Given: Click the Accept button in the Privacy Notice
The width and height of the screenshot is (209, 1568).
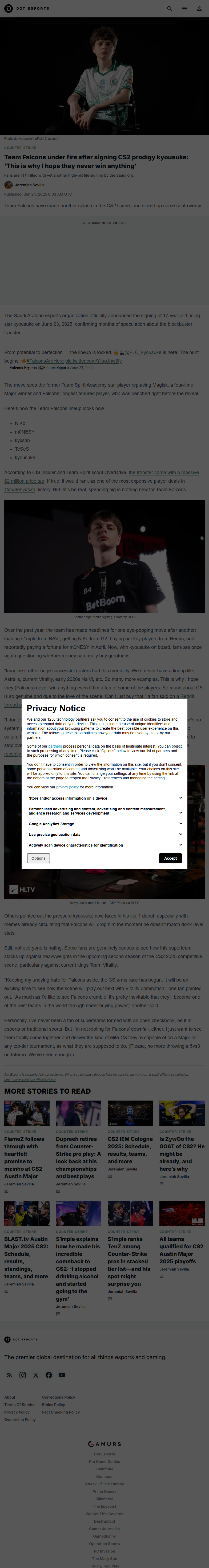Looking at the screenshot, I should pos(170,858).
